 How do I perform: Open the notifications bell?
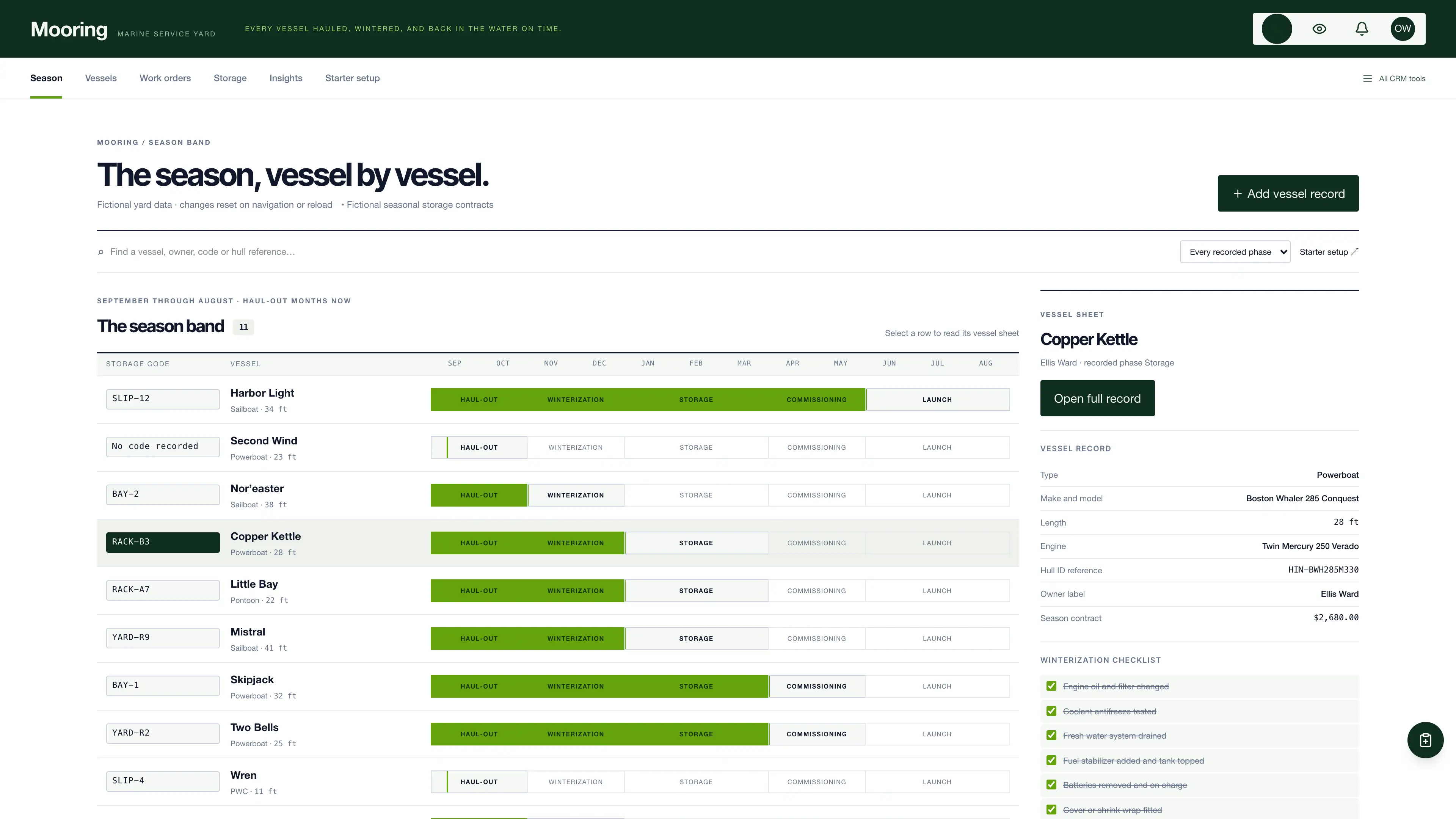click(x=1362, y=29)
